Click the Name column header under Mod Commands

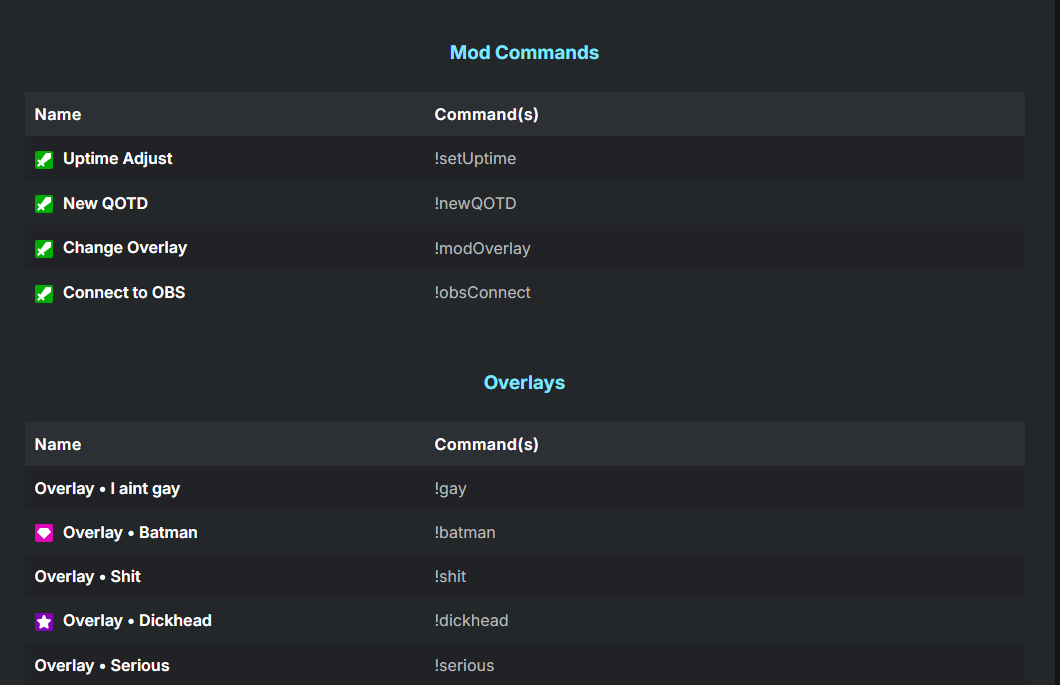pyautogui.click(x=58, y=115)
